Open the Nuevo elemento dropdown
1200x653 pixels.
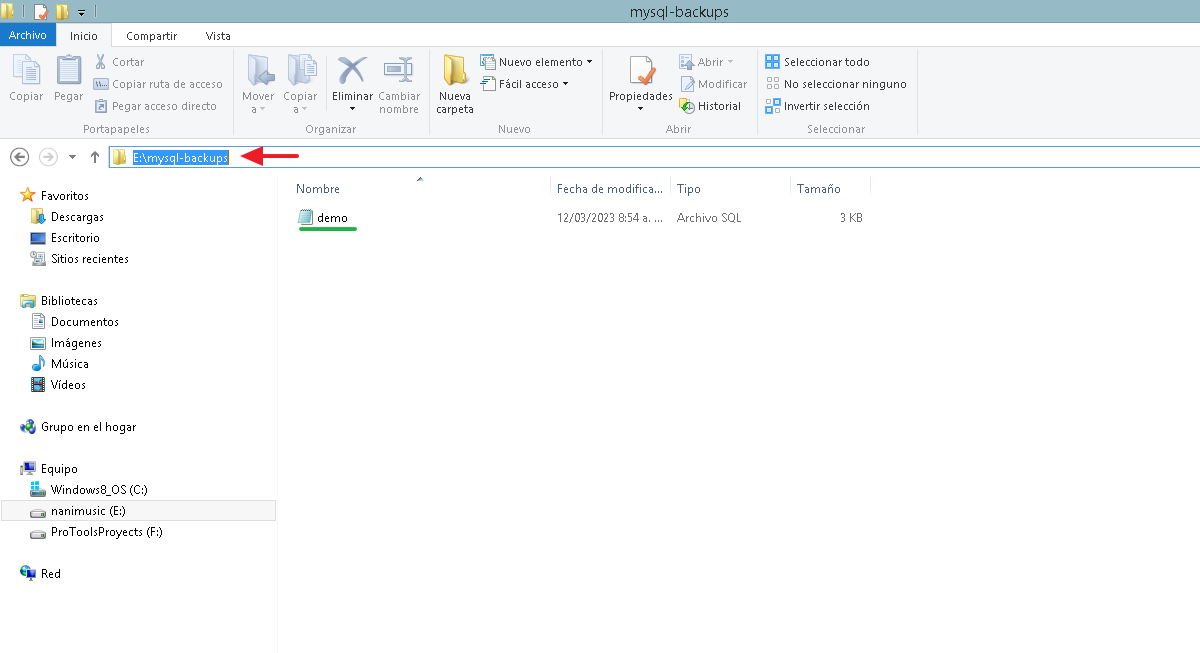pyautogui.click(x=537, y=61)
